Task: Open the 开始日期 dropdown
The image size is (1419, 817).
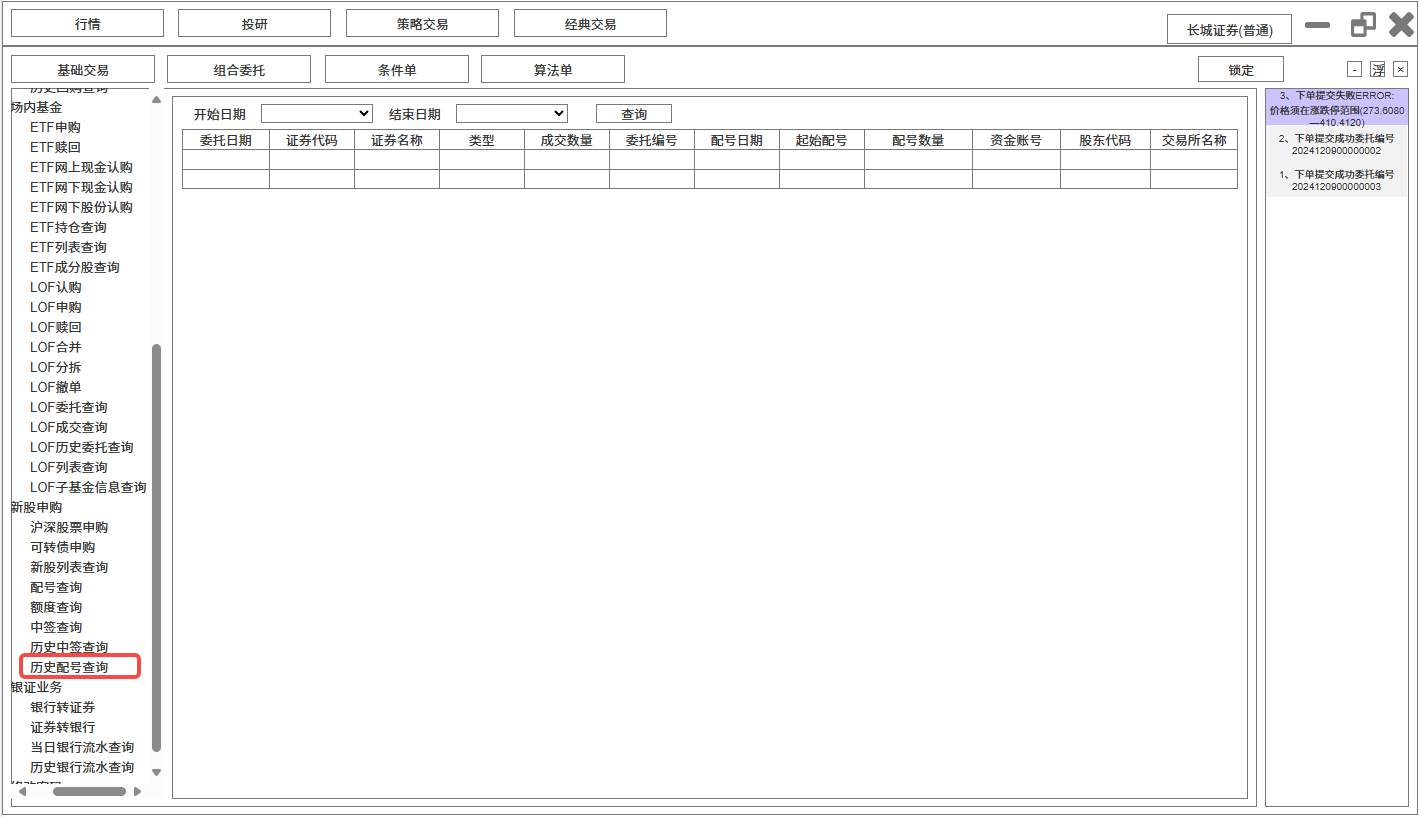Action: (x=317, y=114)
